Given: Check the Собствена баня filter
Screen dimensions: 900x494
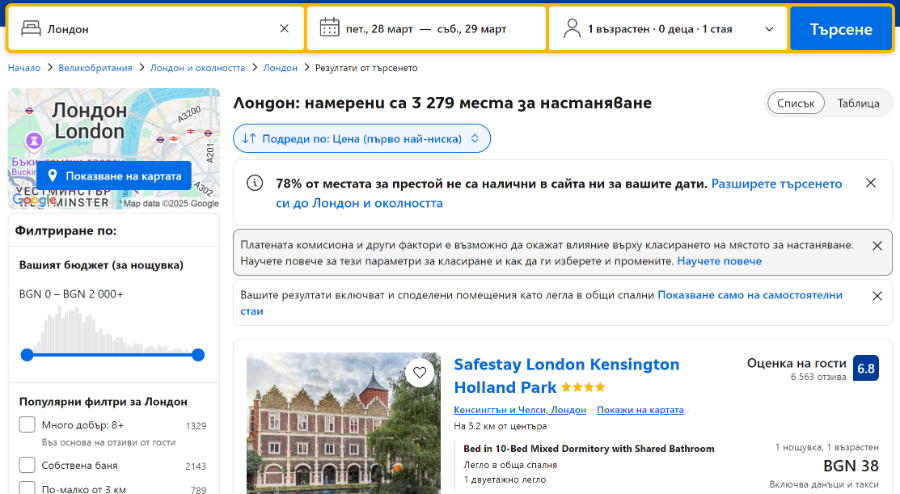Looking at the screenshot, I should point(27,465).
